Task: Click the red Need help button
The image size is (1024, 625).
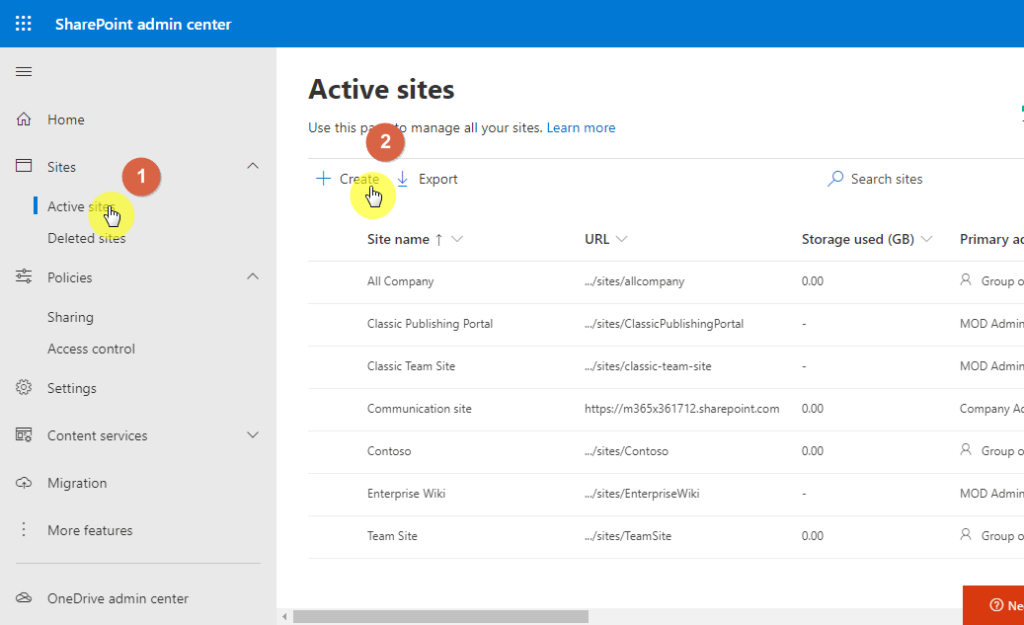Action: pos(993,605)
